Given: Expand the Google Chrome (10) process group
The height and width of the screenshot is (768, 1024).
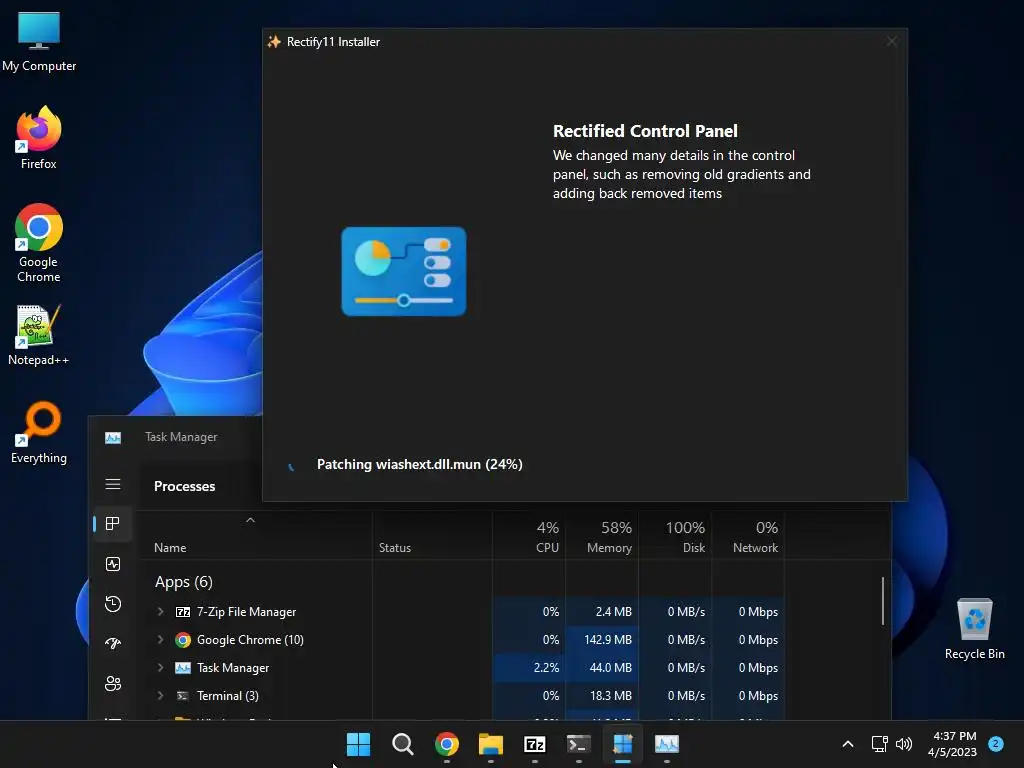Looking at the screenshot, I should [160, 639].
